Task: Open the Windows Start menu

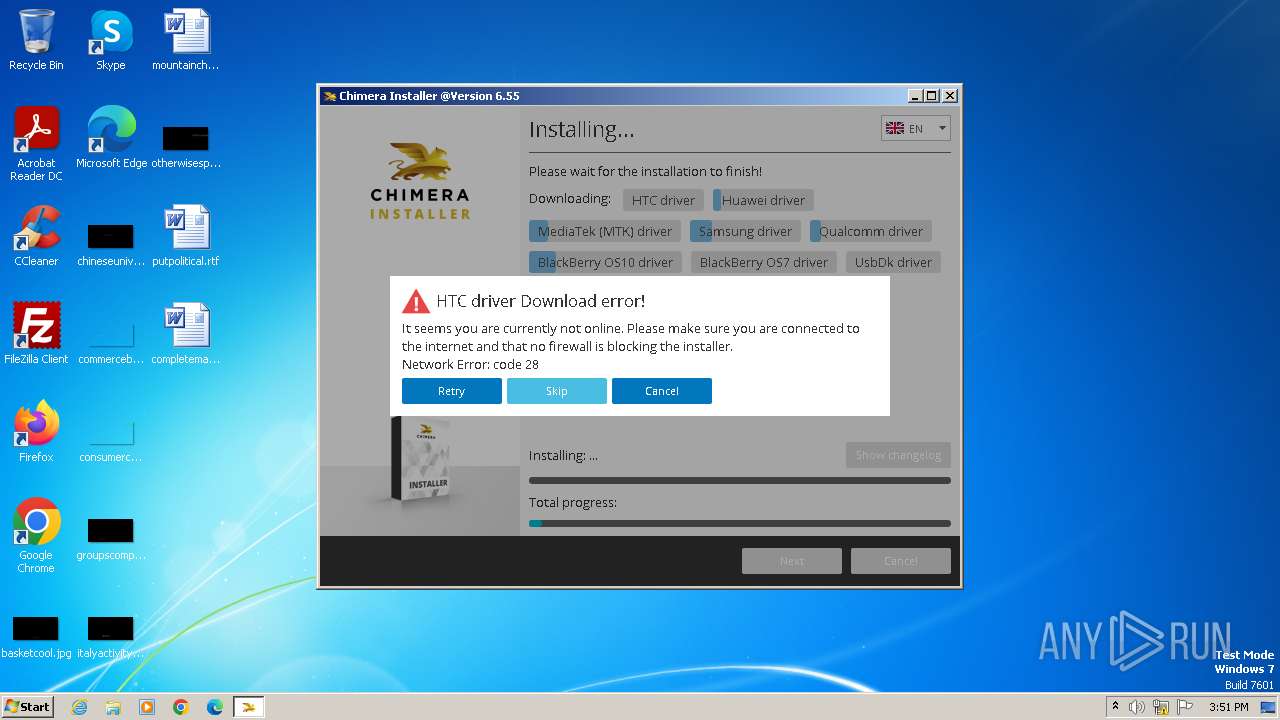Action: [x=27, y=707]
